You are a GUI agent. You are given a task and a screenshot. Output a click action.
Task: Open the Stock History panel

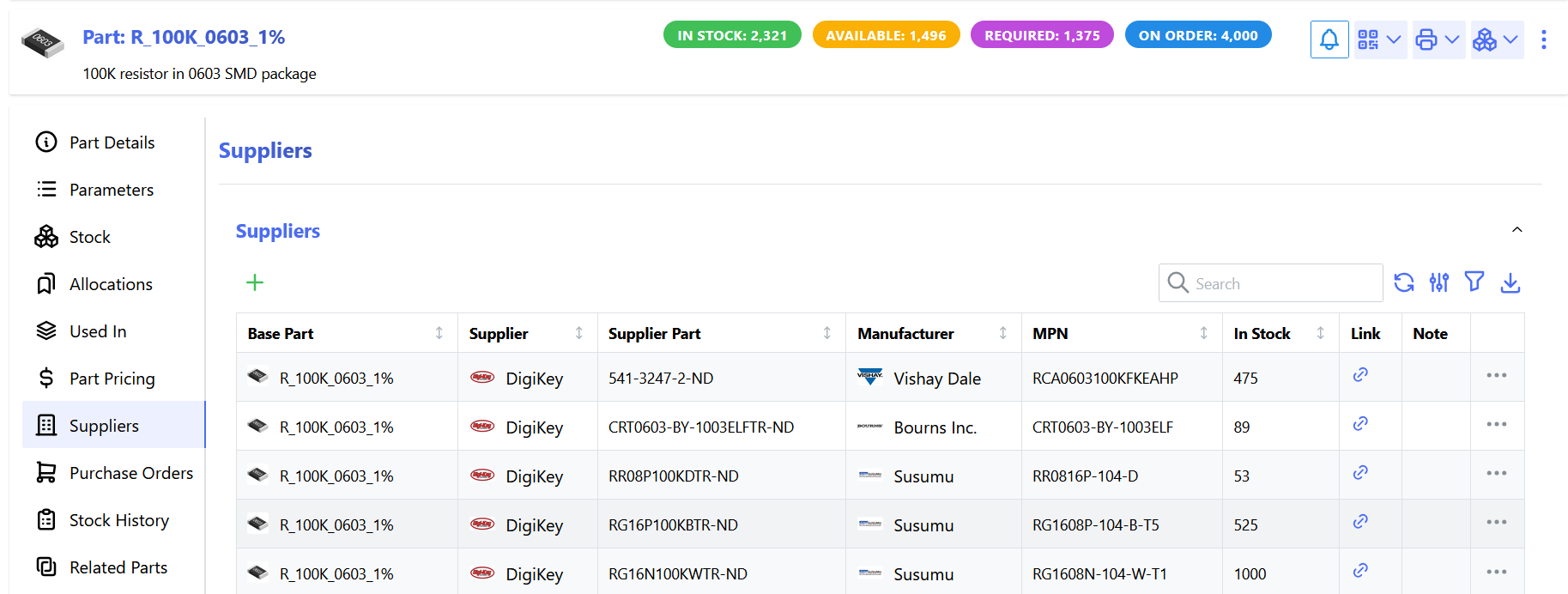[x=118, y=520]
